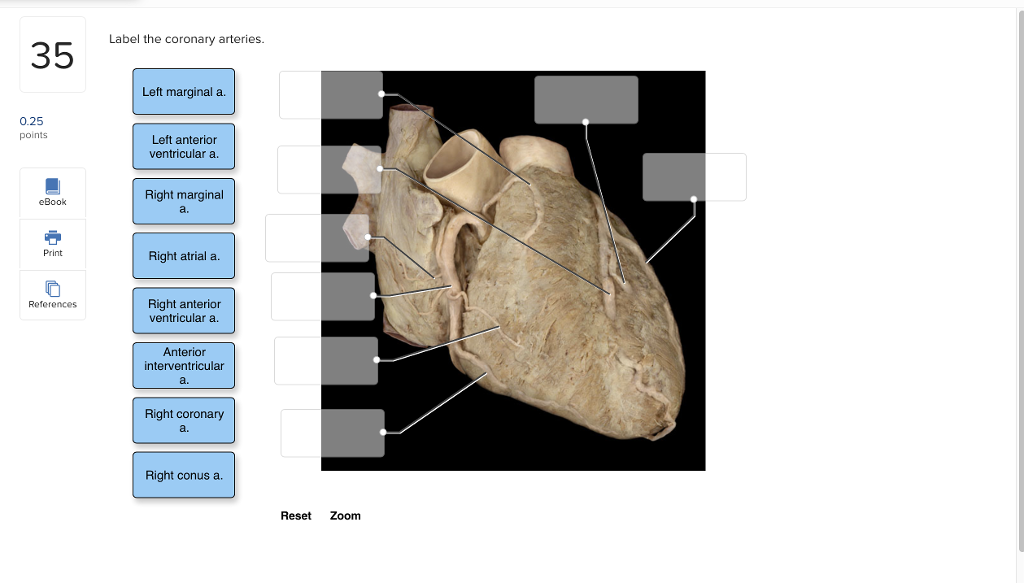This screenshot has height=583, width=1024.
Task: Click the answer box on the right side
Action: coord(694,177)
